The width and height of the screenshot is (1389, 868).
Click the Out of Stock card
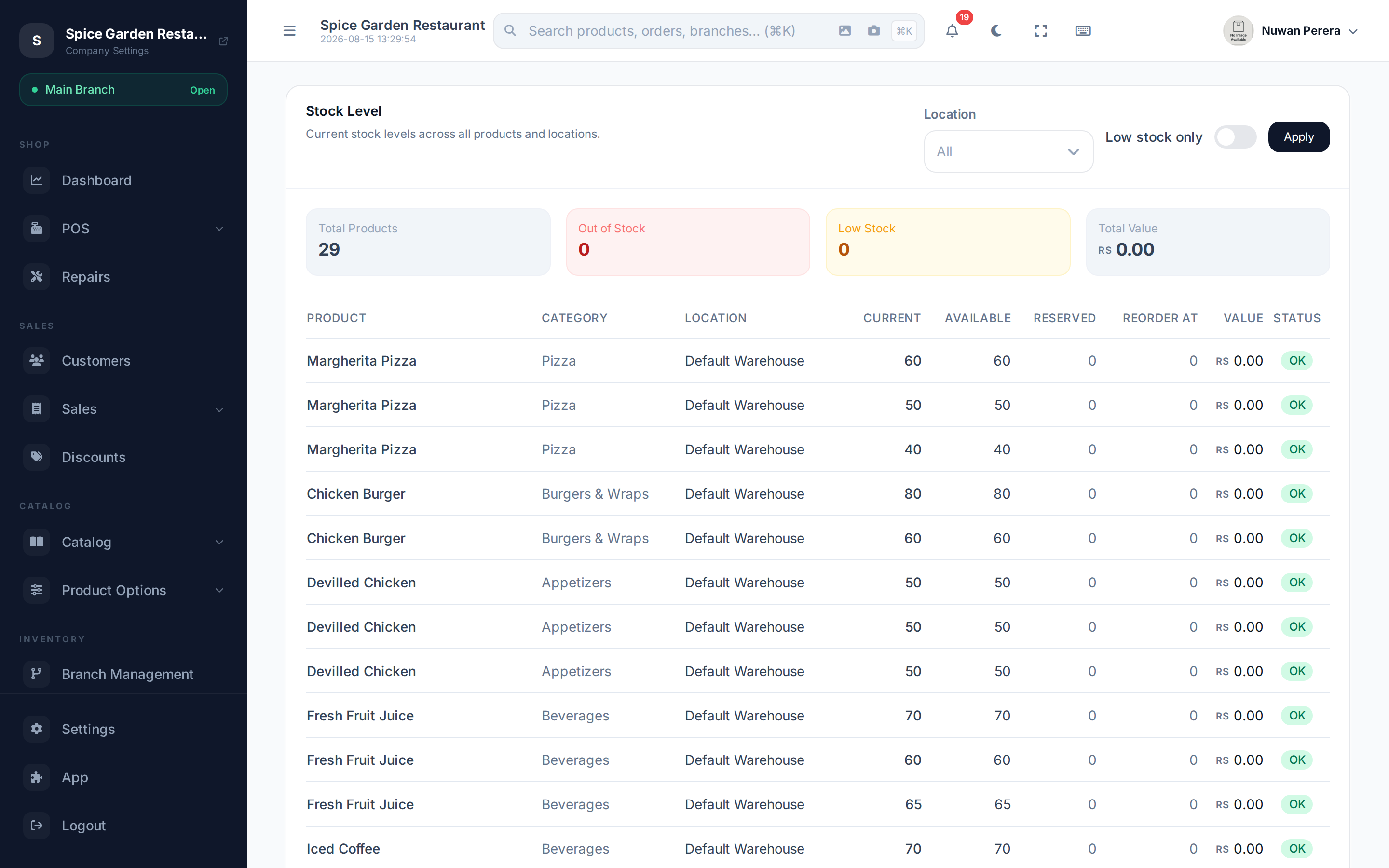point(688,242)
